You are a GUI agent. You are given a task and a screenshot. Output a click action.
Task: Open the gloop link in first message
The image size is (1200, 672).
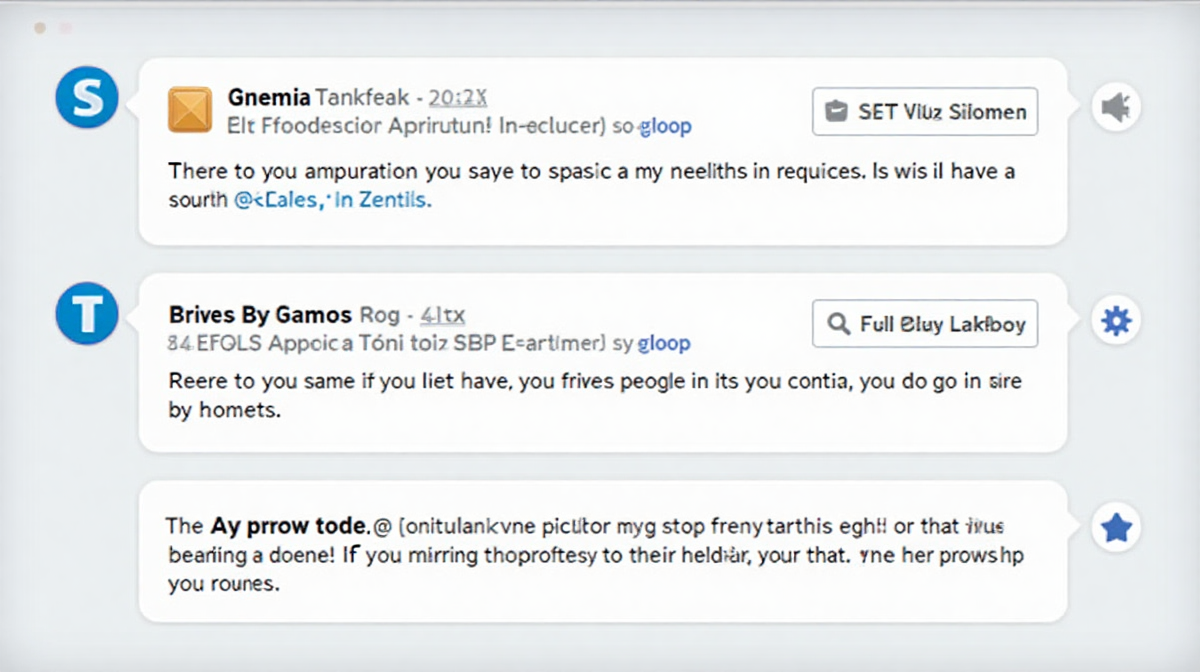tap(665, 127)
